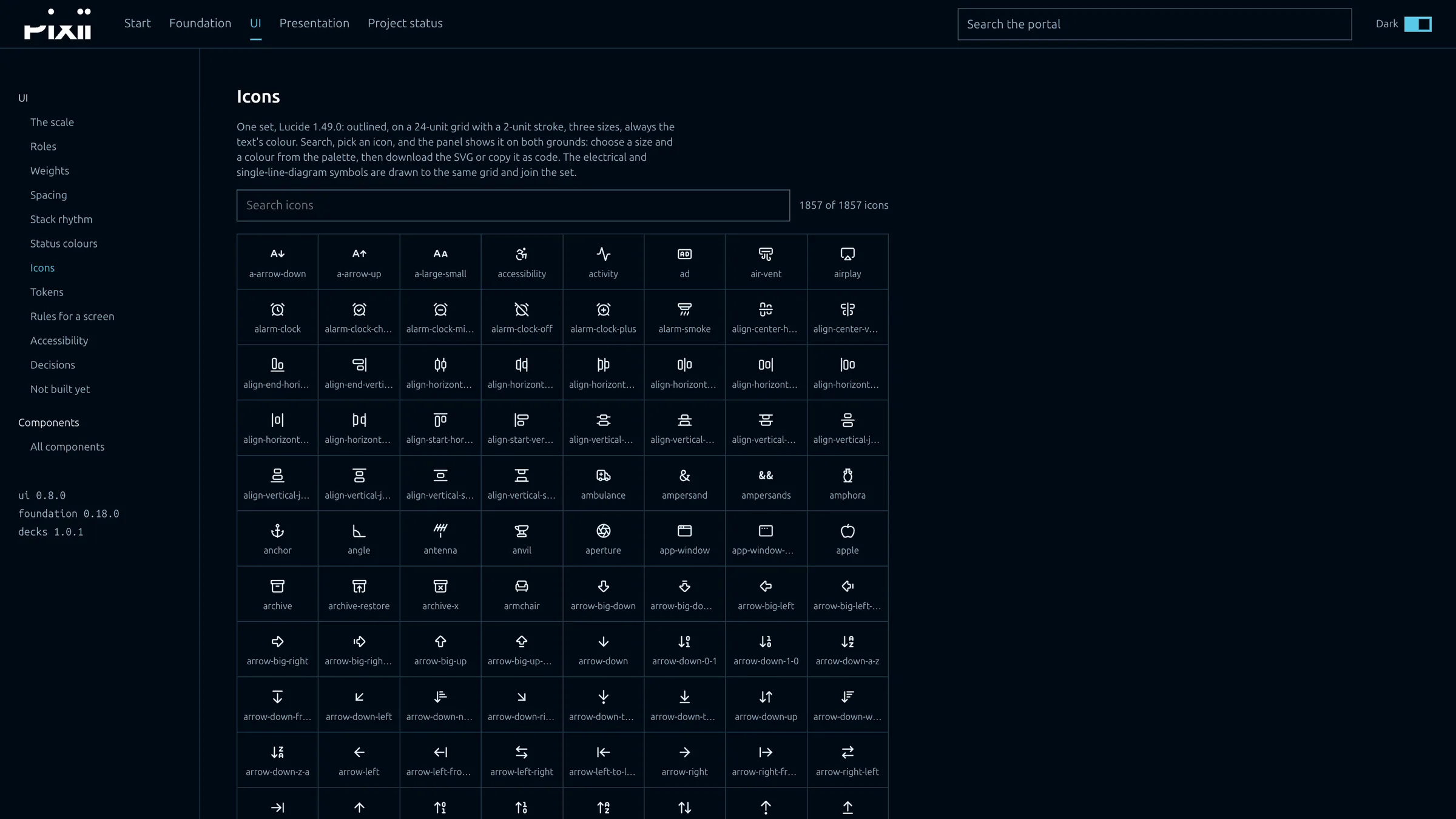Choose the archive-restore icon

coord(359,594)
